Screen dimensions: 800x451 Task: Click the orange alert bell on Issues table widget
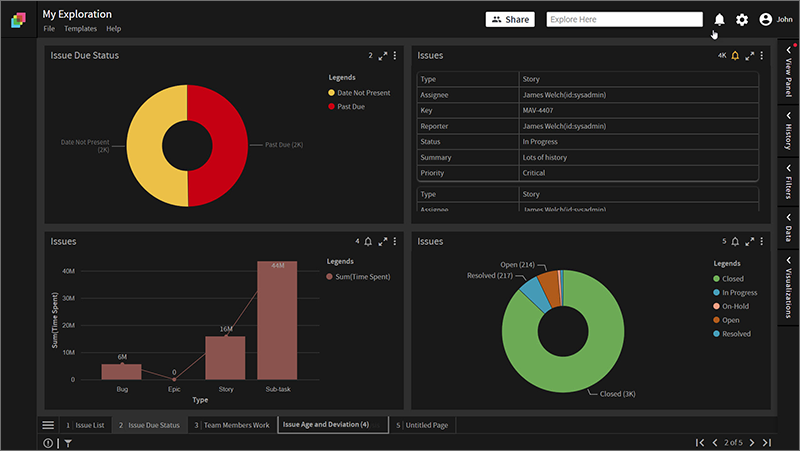(735, 56)
